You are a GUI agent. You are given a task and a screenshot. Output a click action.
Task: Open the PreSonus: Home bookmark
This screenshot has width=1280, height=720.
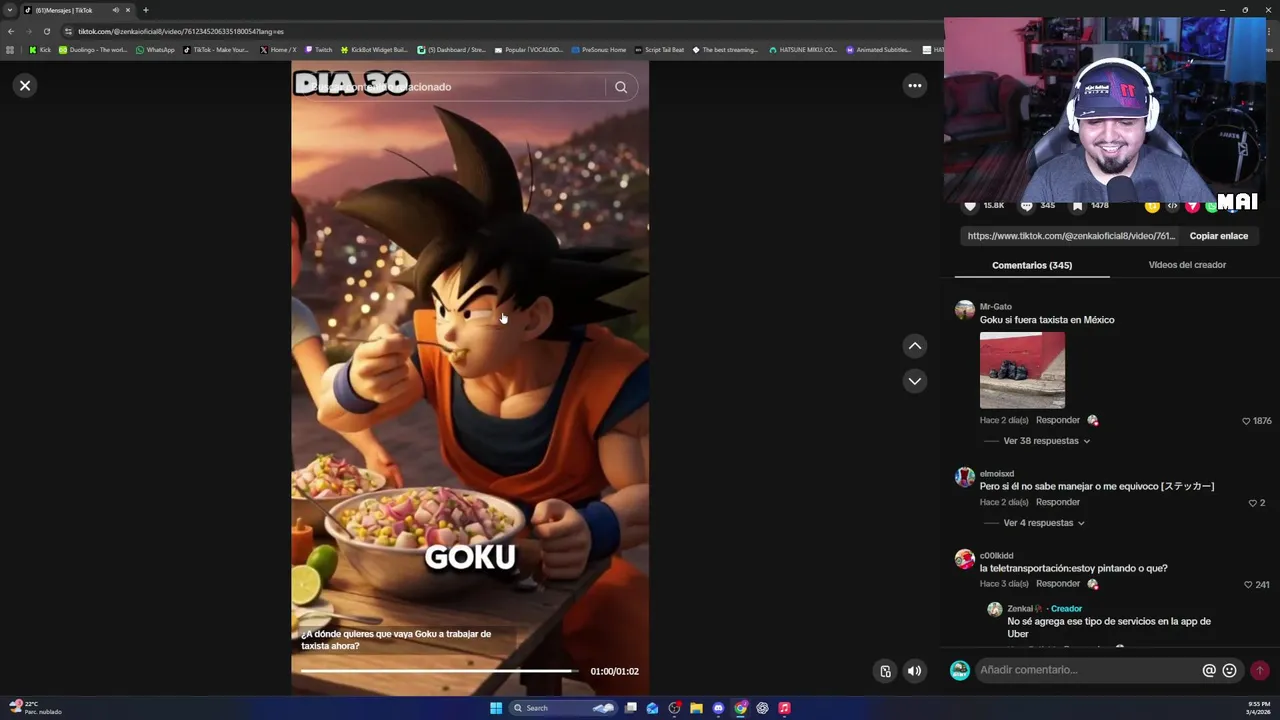599,50
